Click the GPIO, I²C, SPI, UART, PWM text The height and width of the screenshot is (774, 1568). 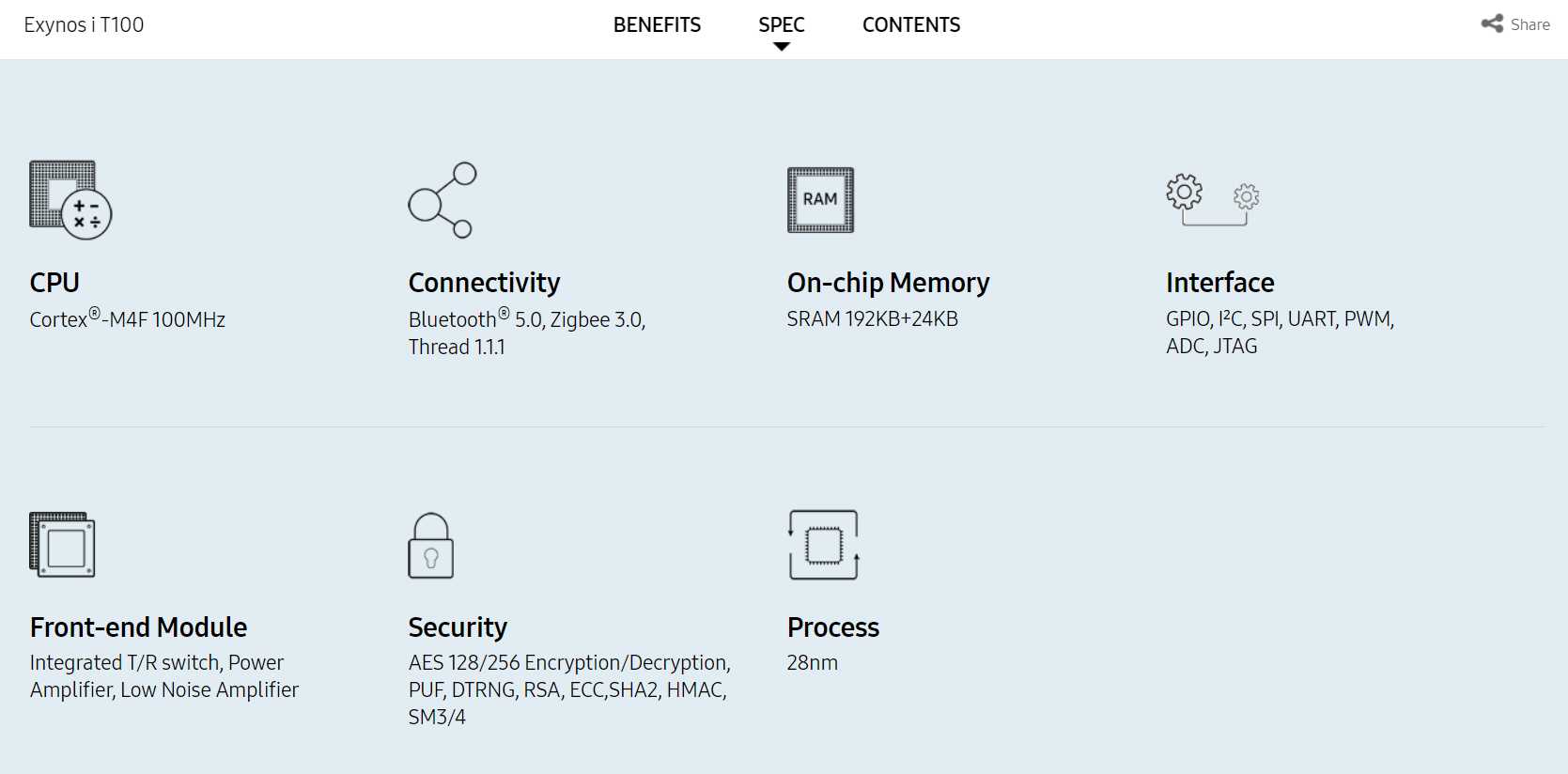point(1280,319)
